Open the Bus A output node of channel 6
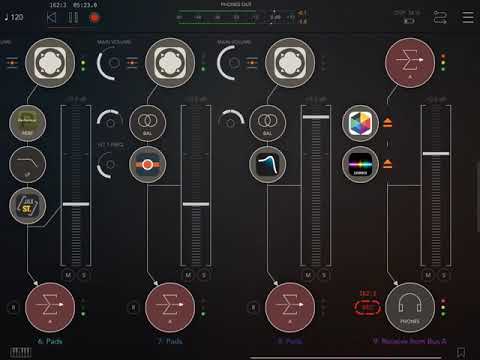480x360 pixels. point(50,307)
